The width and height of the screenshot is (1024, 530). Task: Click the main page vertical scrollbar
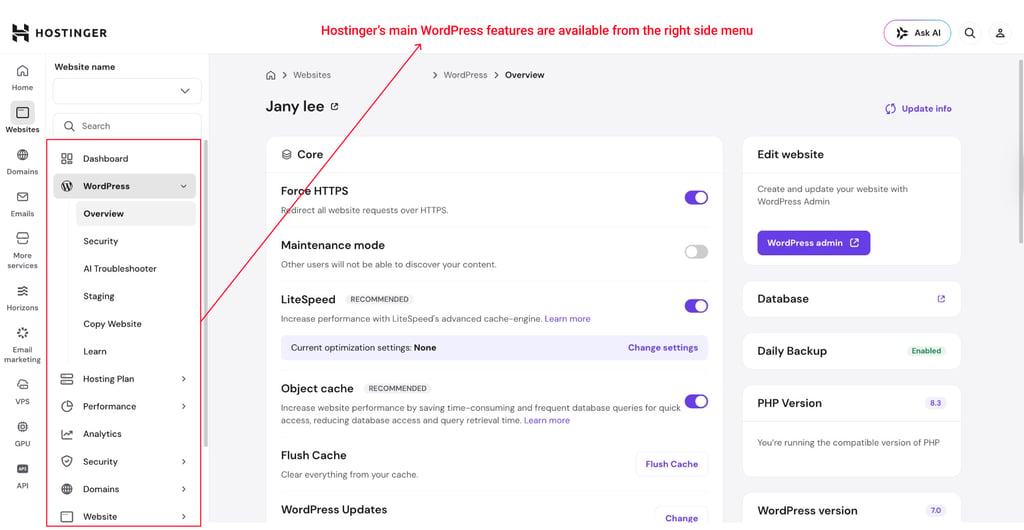(1020, 151)
